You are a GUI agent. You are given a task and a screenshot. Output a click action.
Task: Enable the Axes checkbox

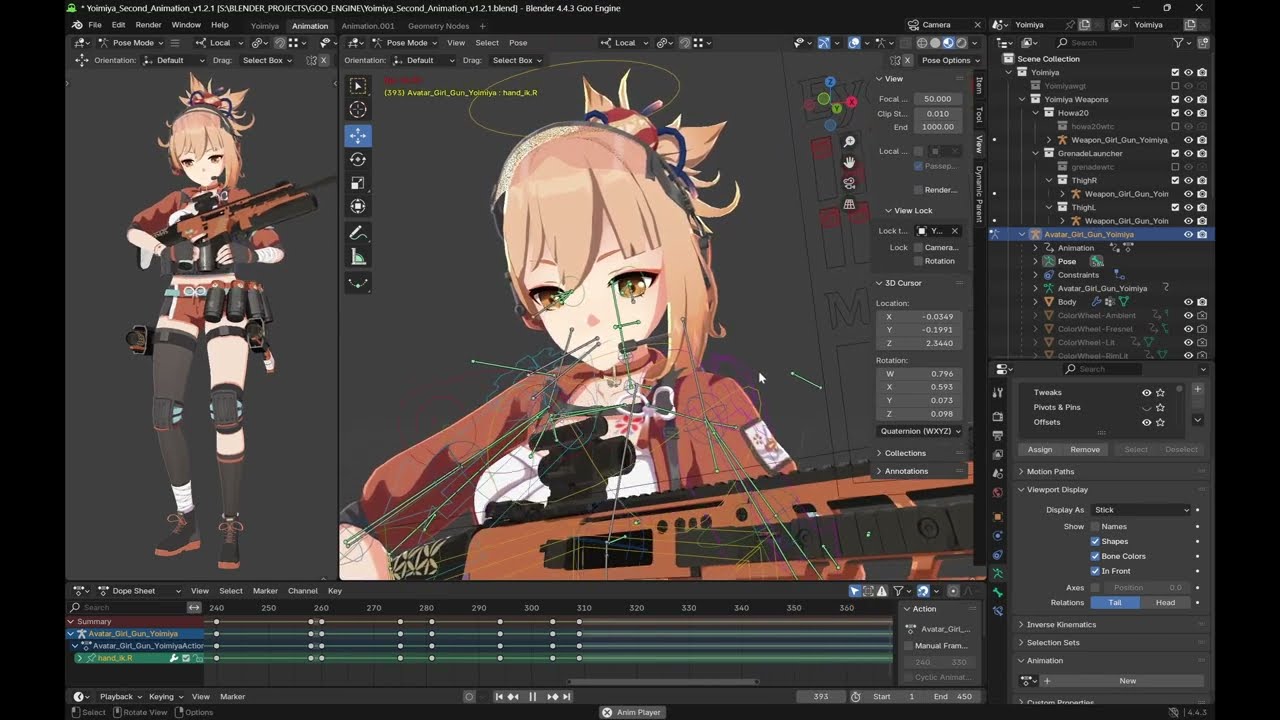click(1095, 587)
